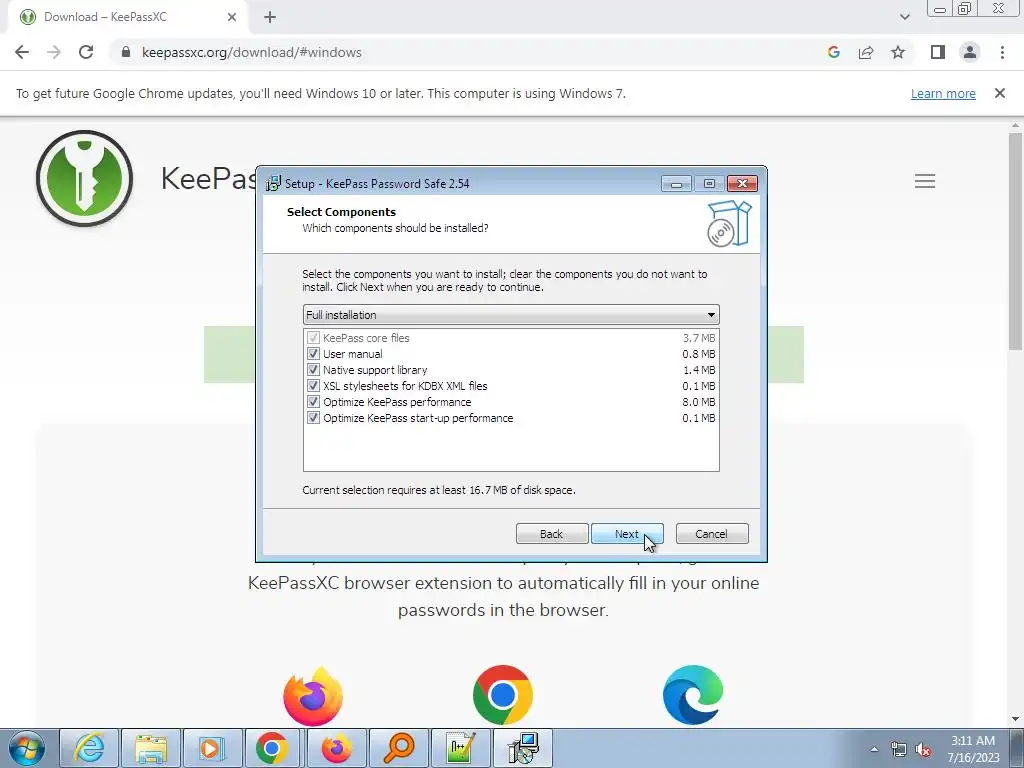The width and height of the screenshot is (1024, 768).
Task: Click the muted volume tray icon
Action: [x=923, y=749]
